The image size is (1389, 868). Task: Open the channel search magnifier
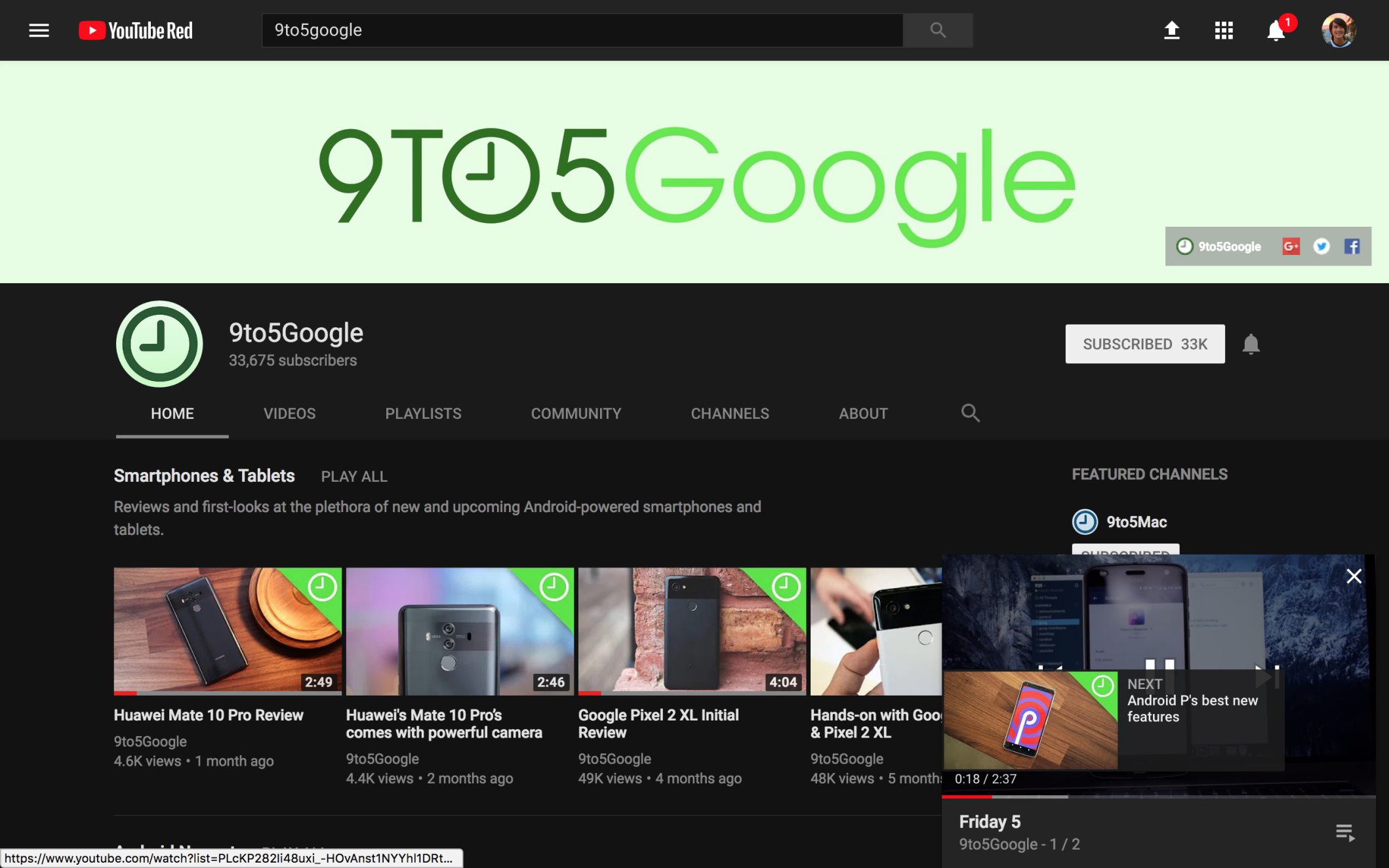[970, 413]
